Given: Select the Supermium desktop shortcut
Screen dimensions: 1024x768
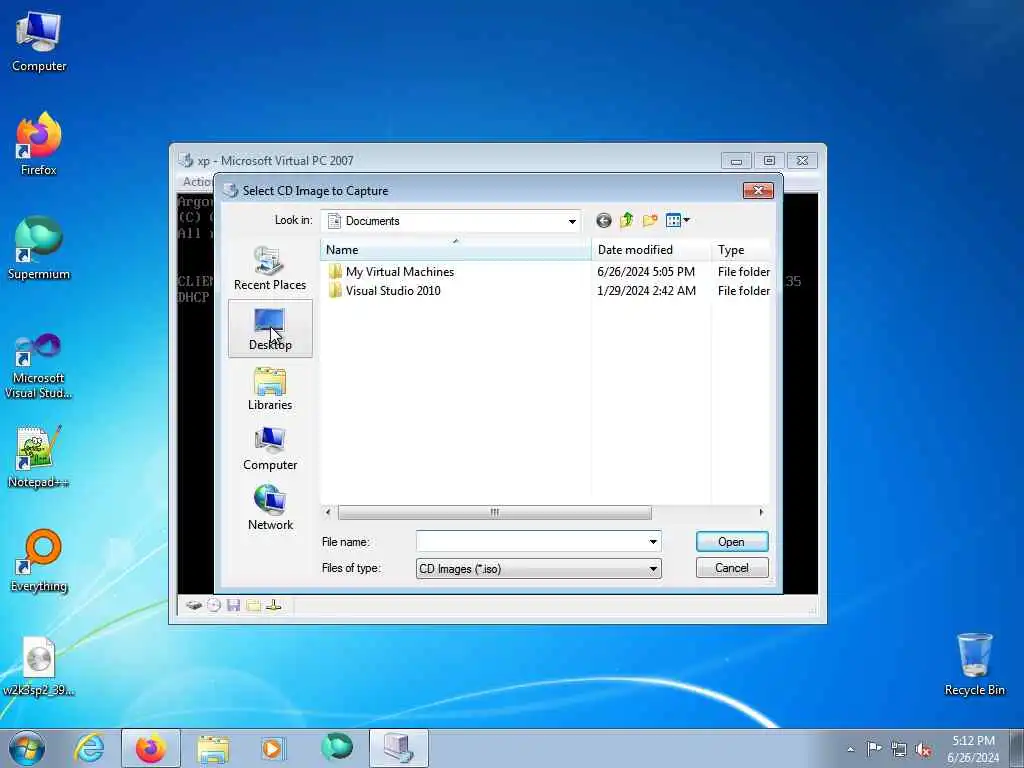Looking at the screenshot, I should [39, 249].
